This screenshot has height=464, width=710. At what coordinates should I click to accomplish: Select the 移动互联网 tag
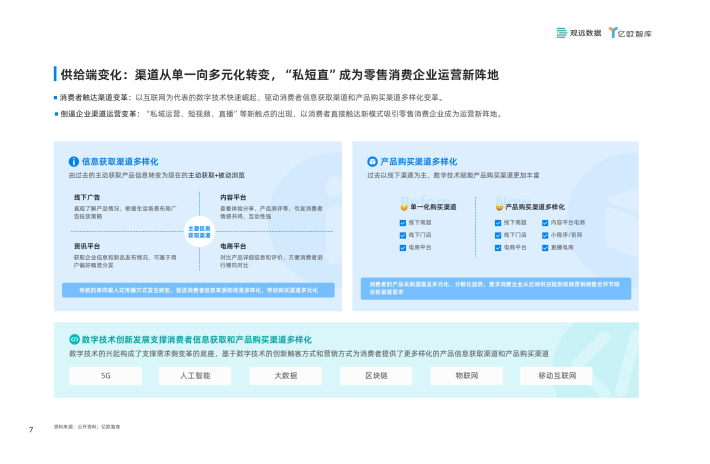click(556, 376)
